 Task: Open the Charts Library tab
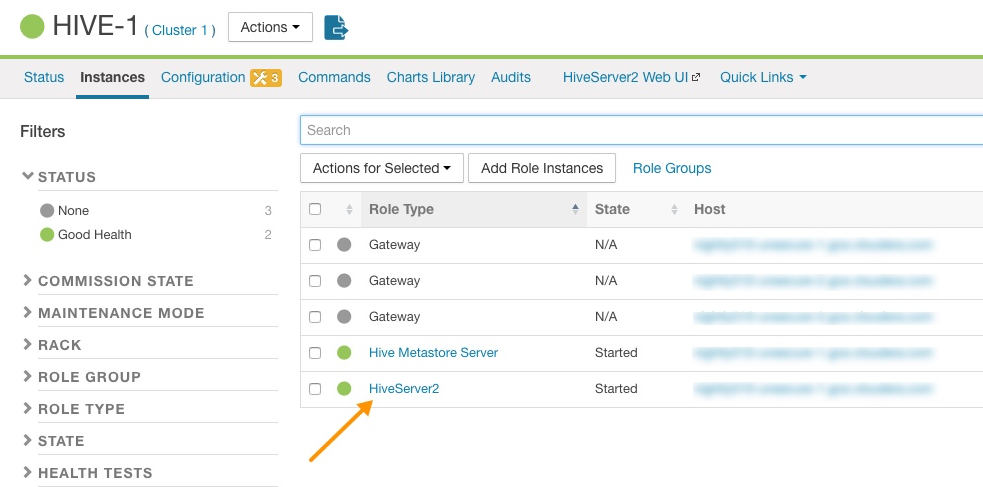pyautogui.click(x=430, y=77)
